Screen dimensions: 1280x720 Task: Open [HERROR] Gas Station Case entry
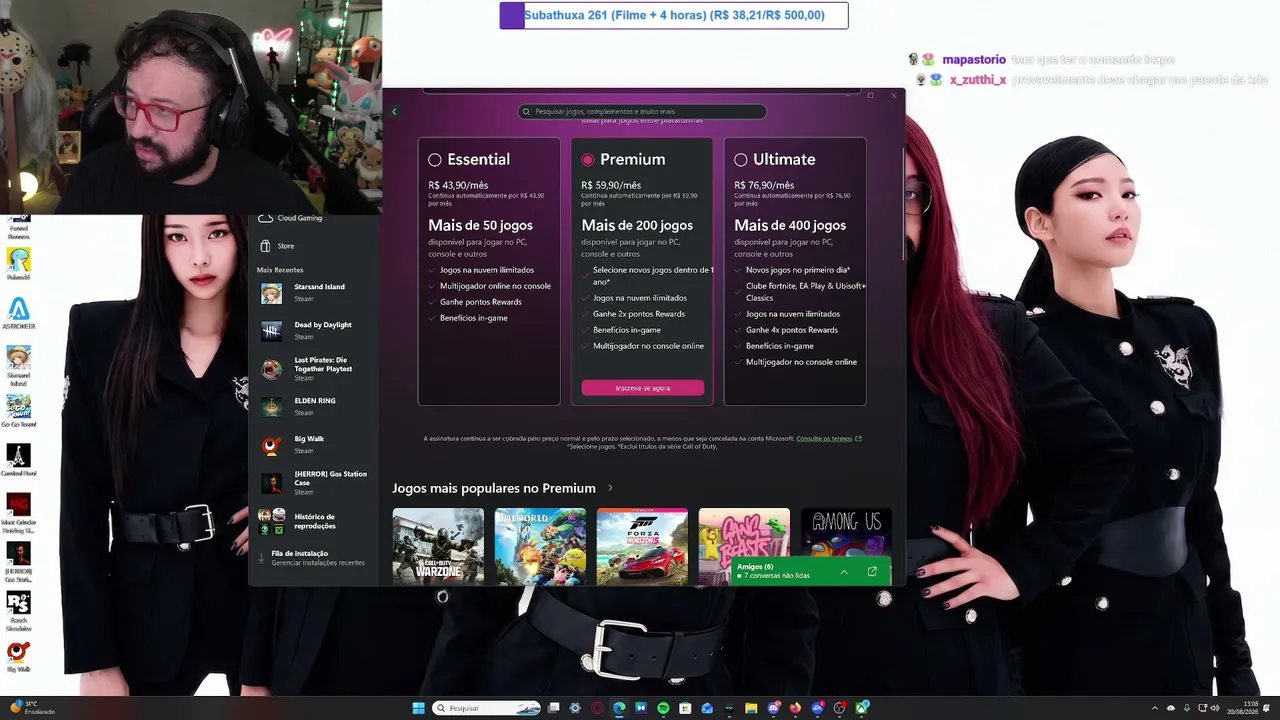tap(312, 483)
